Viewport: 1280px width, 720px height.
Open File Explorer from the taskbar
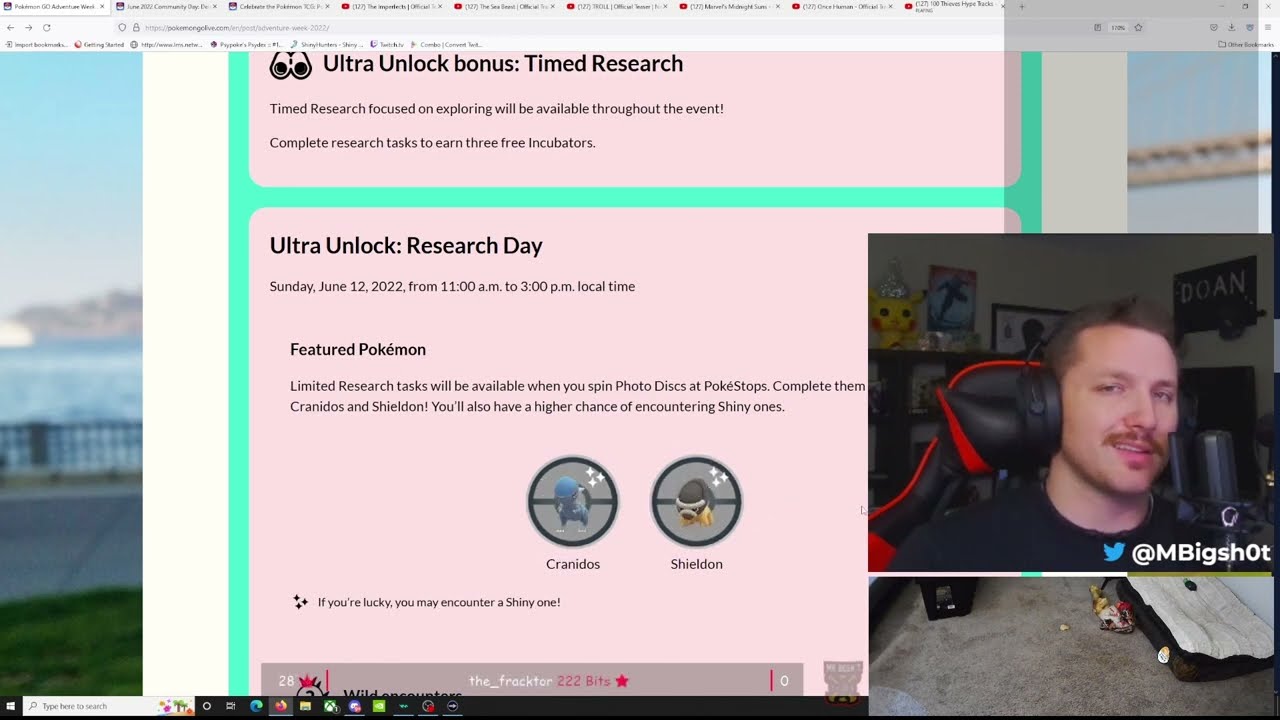click(305, 706)
